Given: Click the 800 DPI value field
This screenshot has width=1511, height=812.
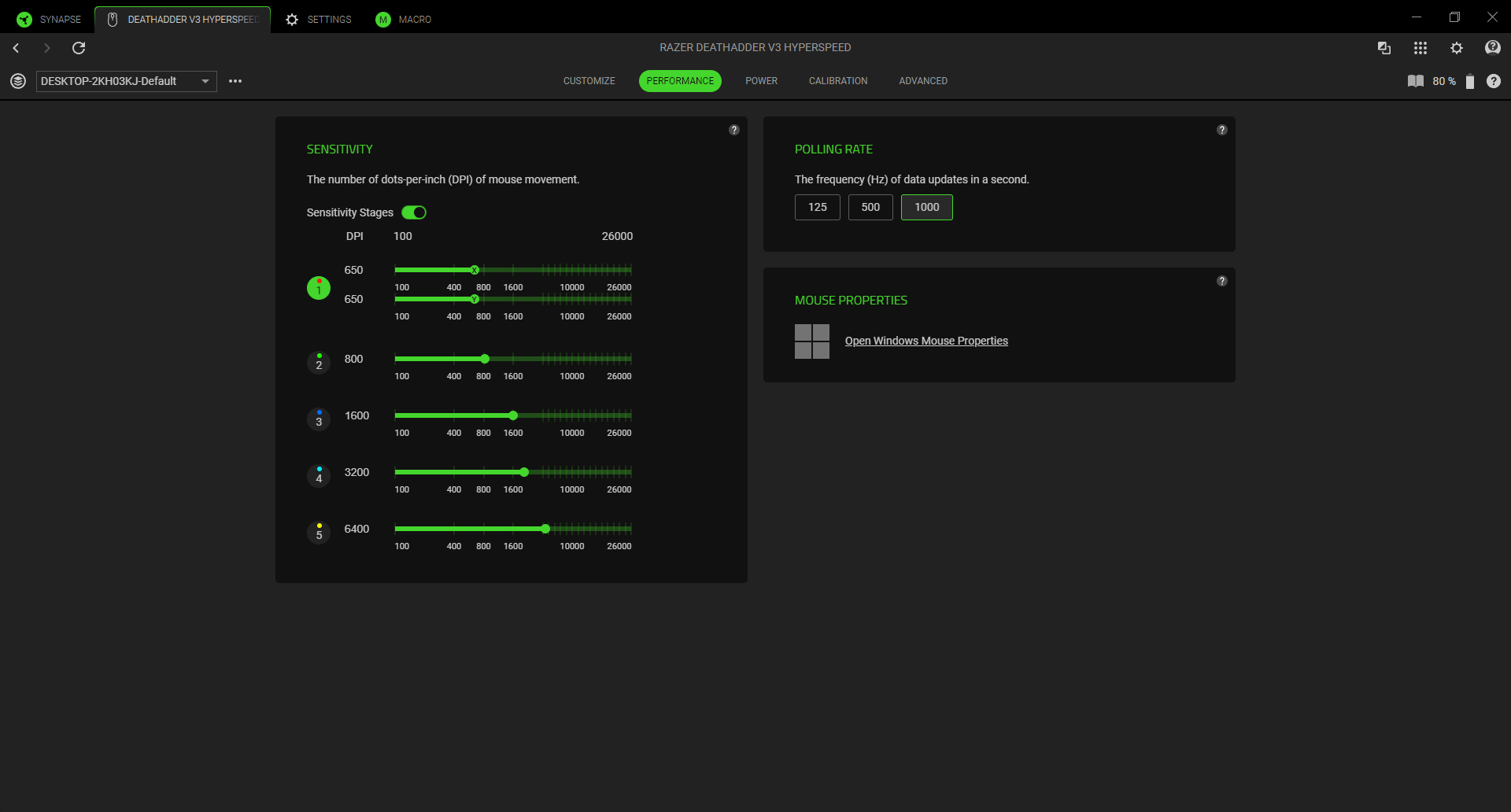Looking at the screenshot, I should click(353, 359).
